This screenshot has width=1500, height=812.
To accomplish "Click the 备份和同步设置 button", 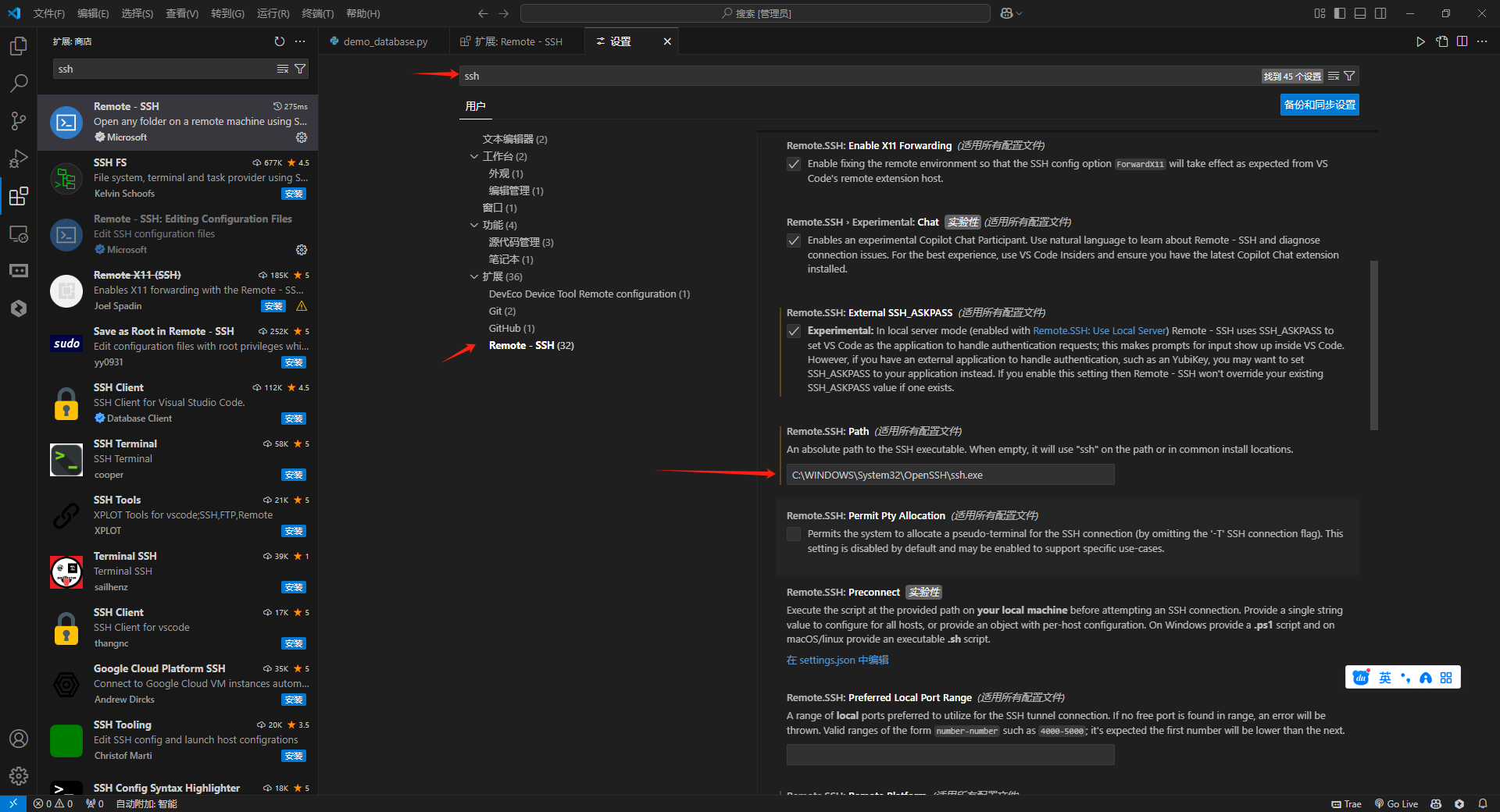I will point(1319,104).
